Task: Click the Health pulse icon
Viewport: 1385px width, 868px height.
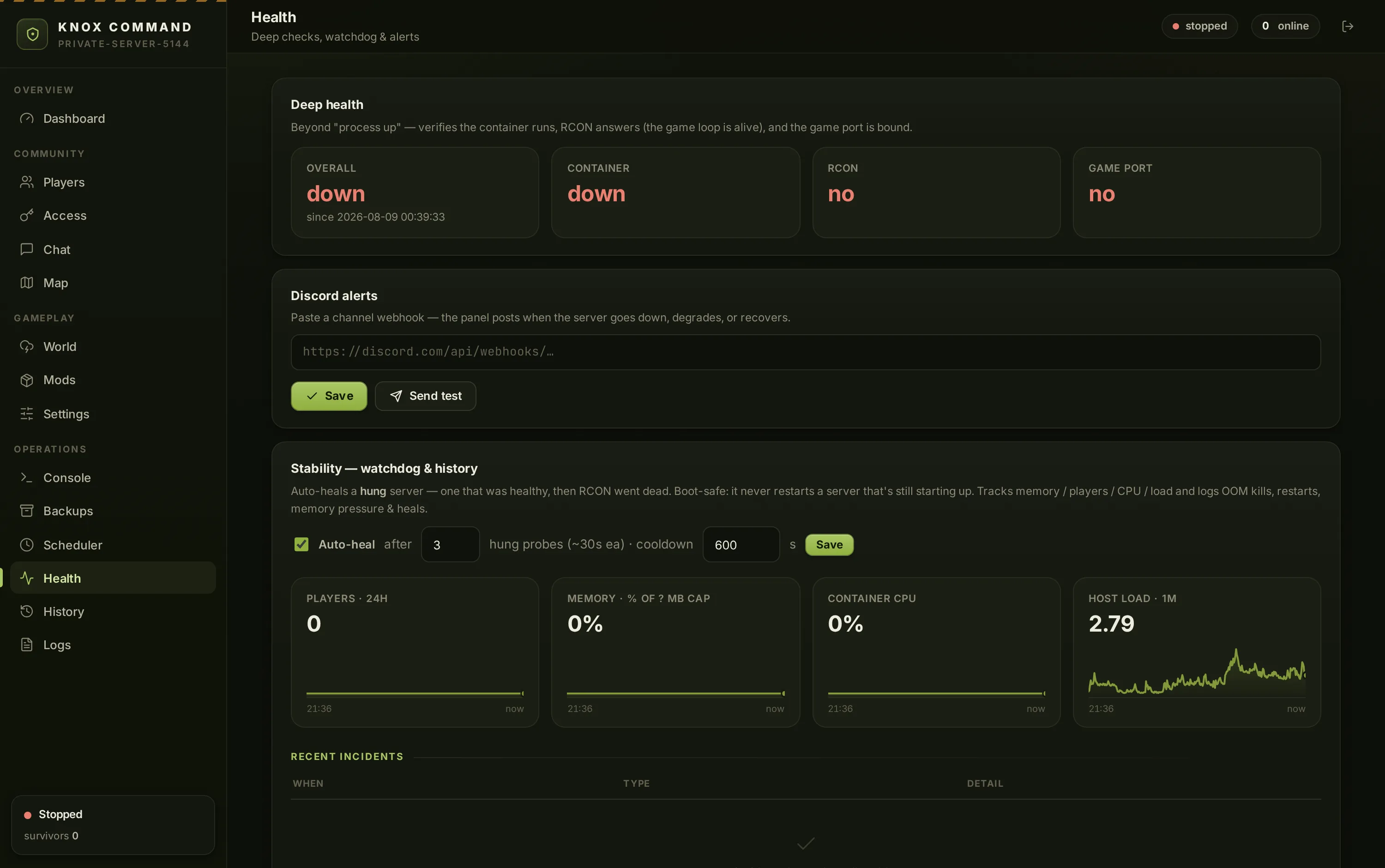Action: (x=26, y=578)
